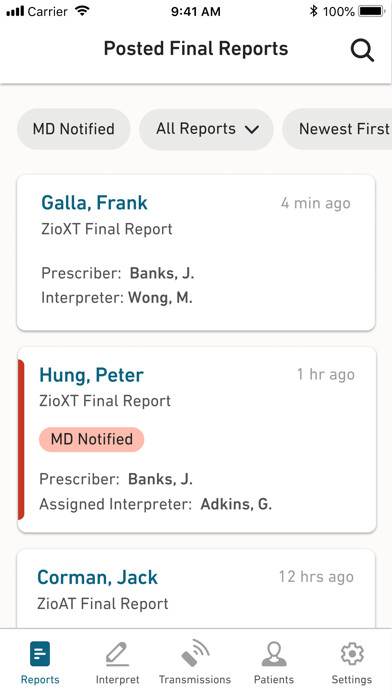392x696 pixels.
Task: Tap the Wi-Fi status icon
Action: tap(82, 11)
